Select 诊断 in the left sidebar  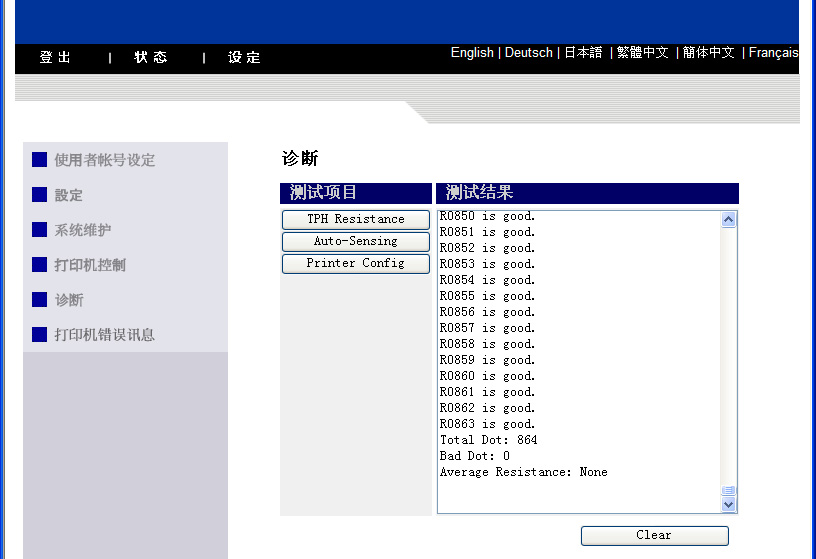click(69, 300)
